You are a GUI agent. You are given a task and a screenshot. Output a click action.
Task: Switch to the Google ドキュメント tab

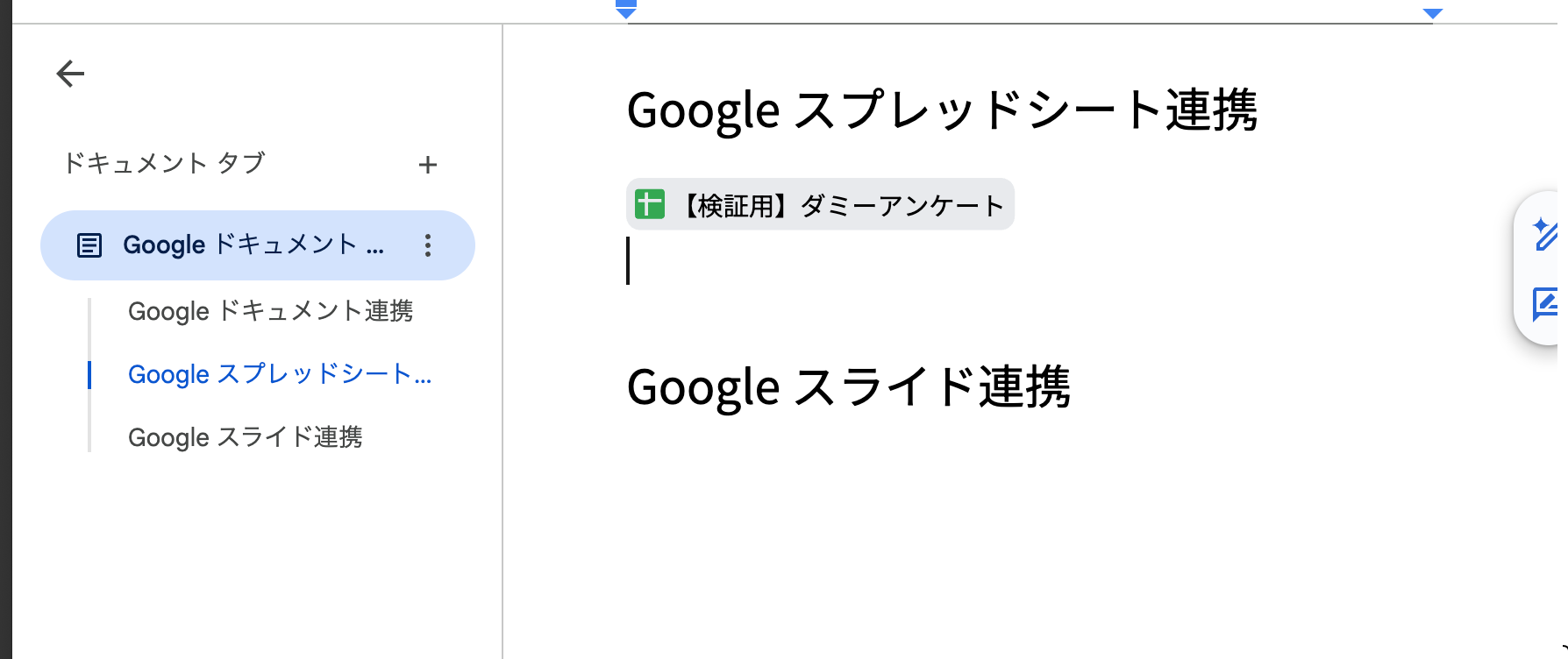[x=254, y=245]
